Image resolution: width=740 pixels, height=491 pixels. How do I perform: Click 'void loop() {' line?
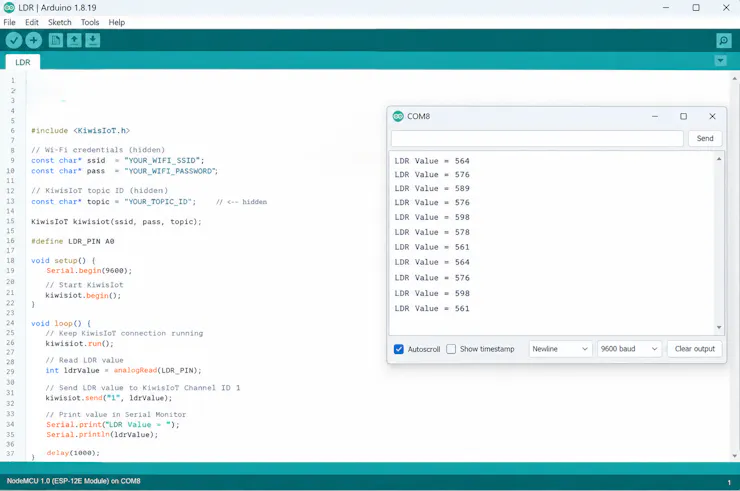tap(61, 323)
